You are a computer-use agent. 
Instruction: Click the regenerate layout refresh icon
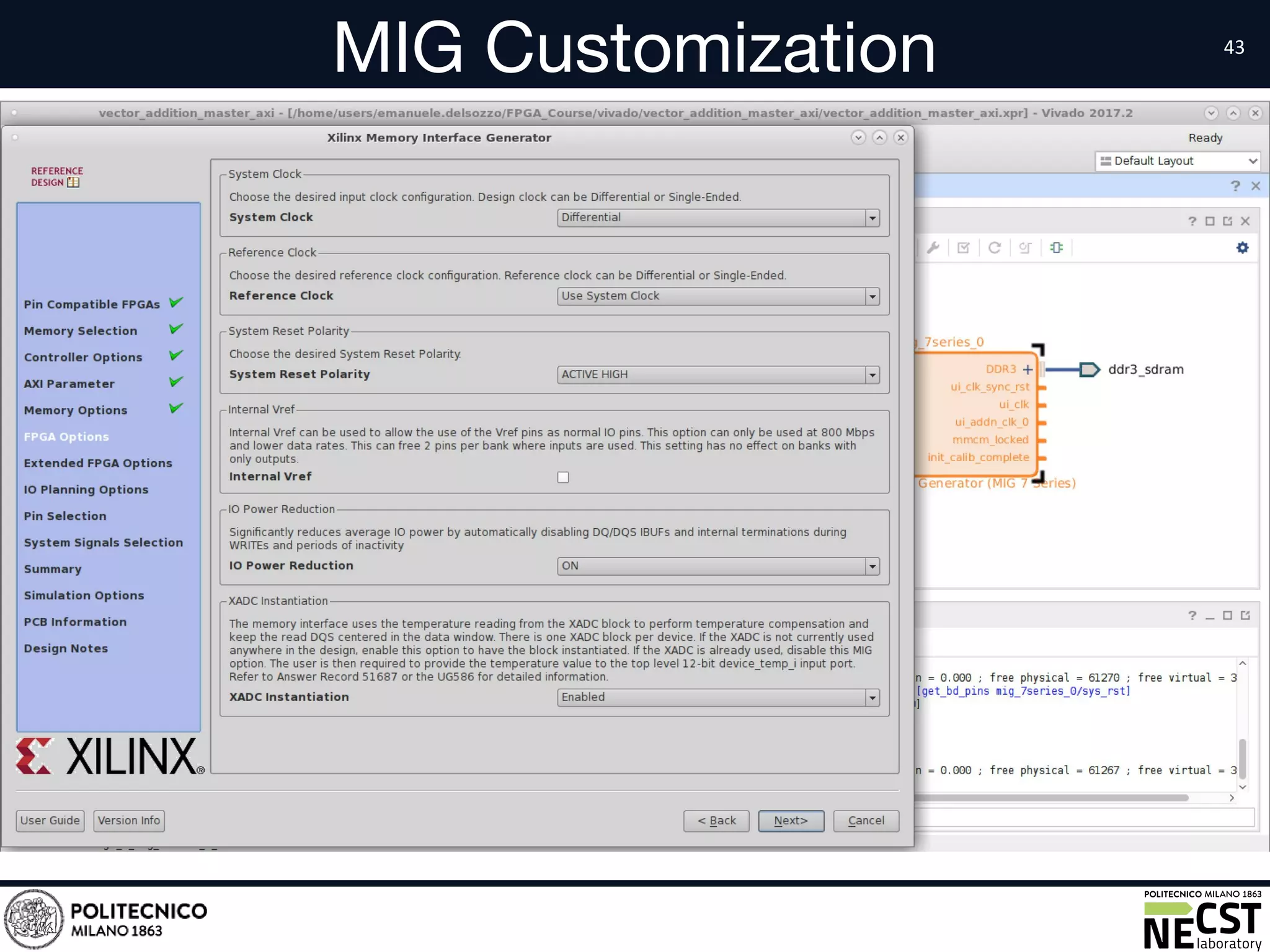(994, 248)
